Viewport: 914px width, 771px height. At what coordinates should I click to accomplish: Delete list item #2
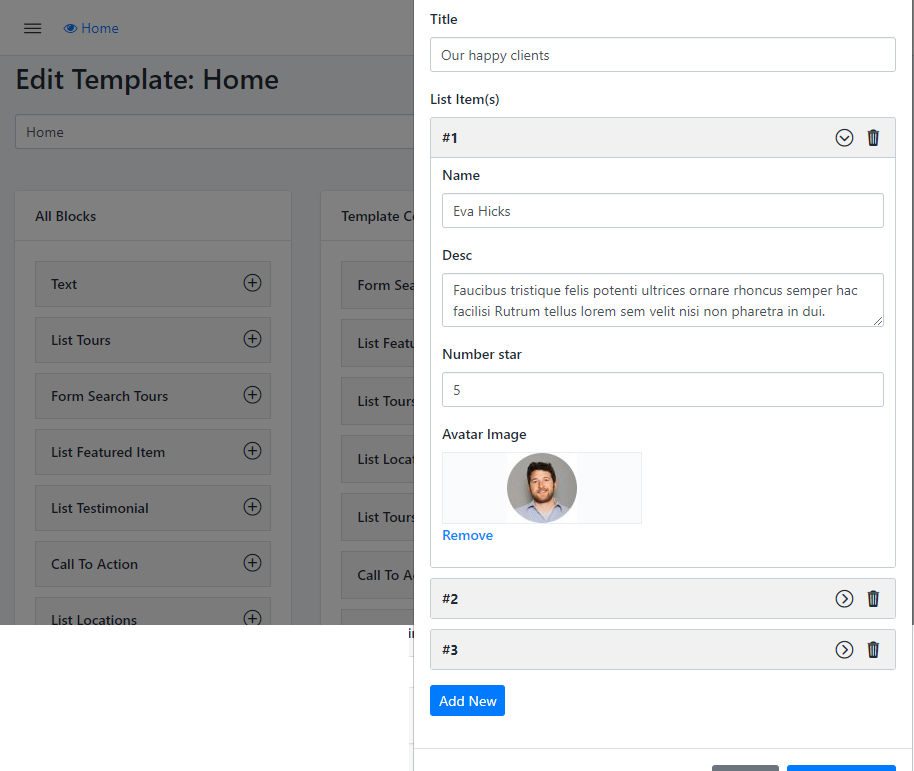[873, 599]
